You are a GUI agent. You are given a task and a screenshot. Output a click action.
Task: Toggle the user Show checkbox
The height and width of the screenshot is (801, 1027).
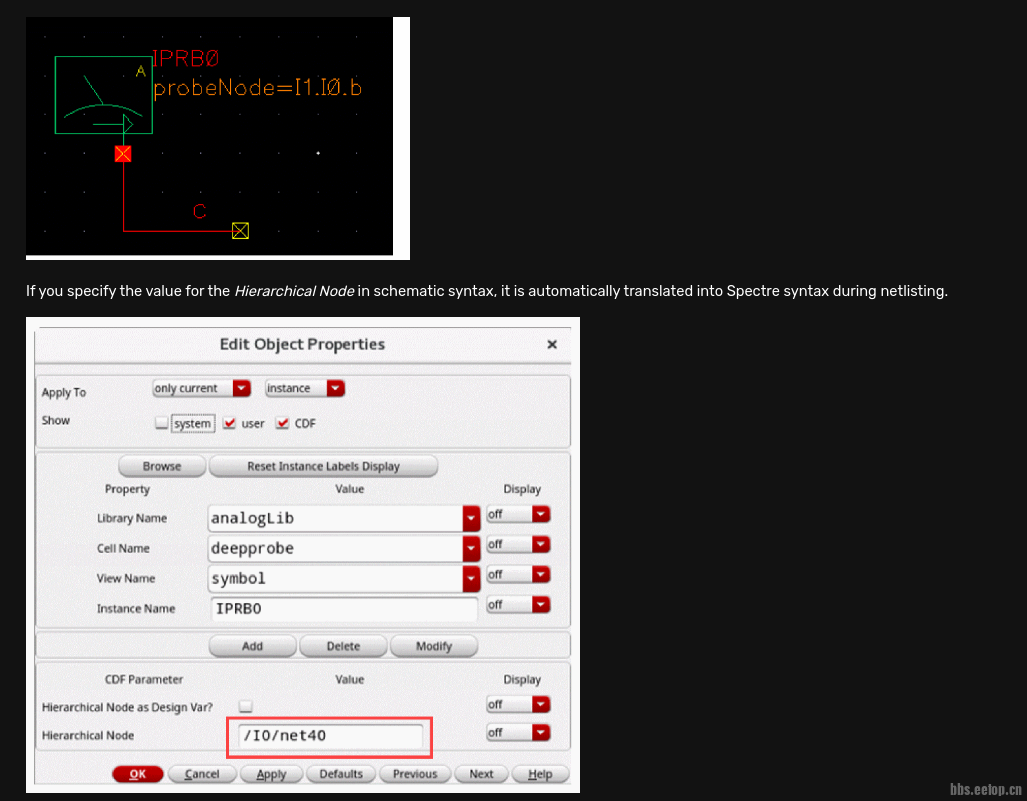point(229,423)
